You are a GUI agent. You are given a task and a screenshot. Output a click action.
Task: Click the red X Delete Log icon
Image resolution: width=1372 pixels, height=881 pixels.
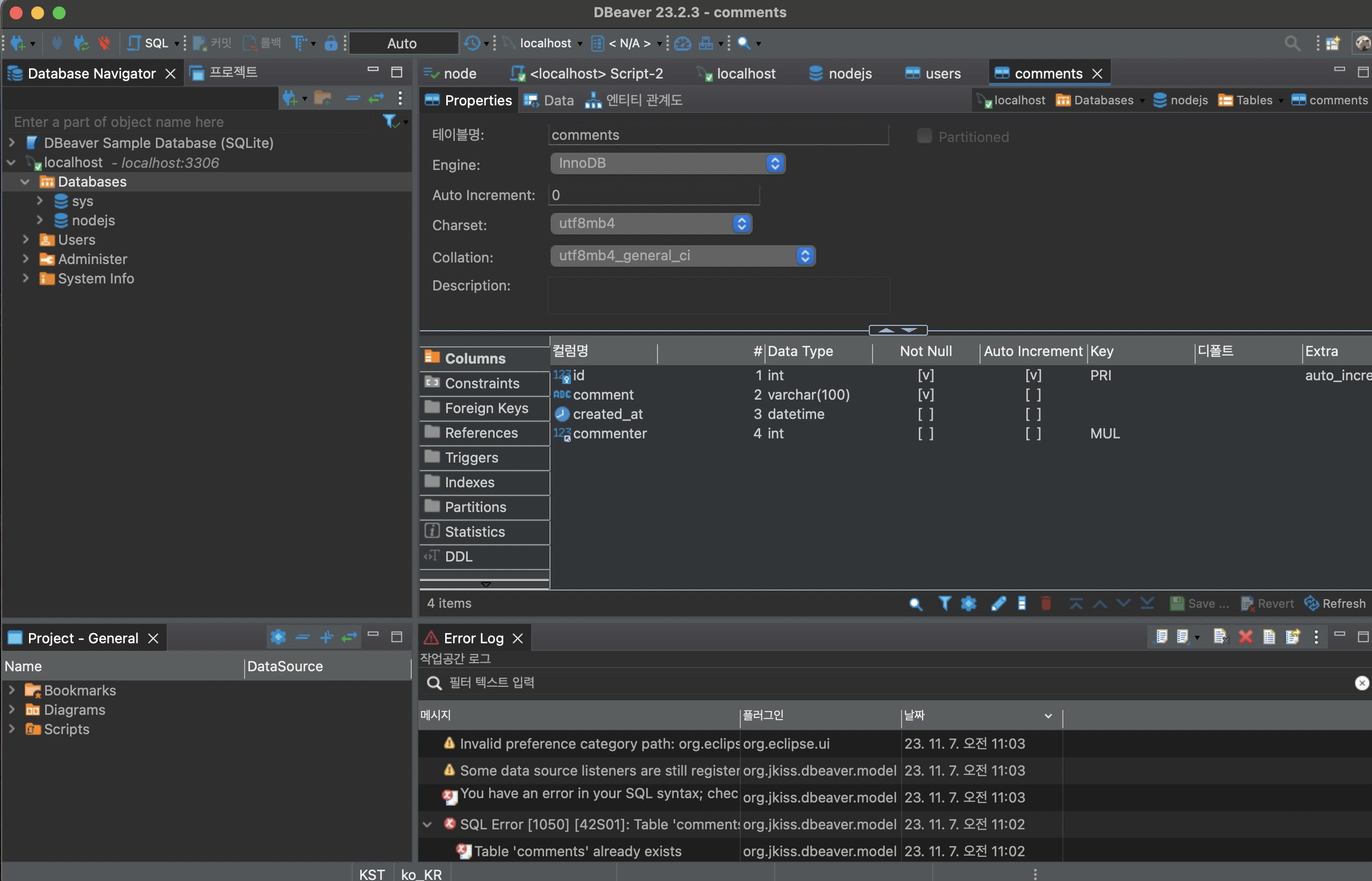[1245, 637]
